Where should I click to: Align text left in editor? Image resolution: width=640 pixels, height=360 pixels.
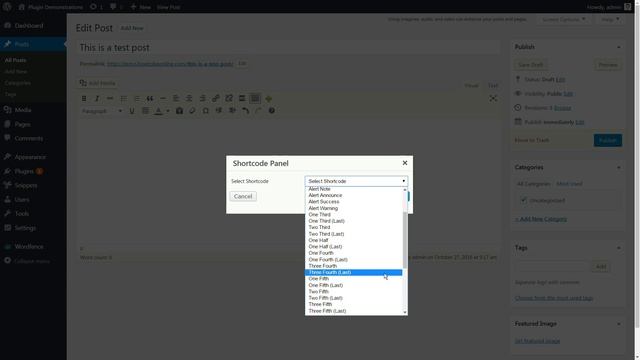click(176, 98)
